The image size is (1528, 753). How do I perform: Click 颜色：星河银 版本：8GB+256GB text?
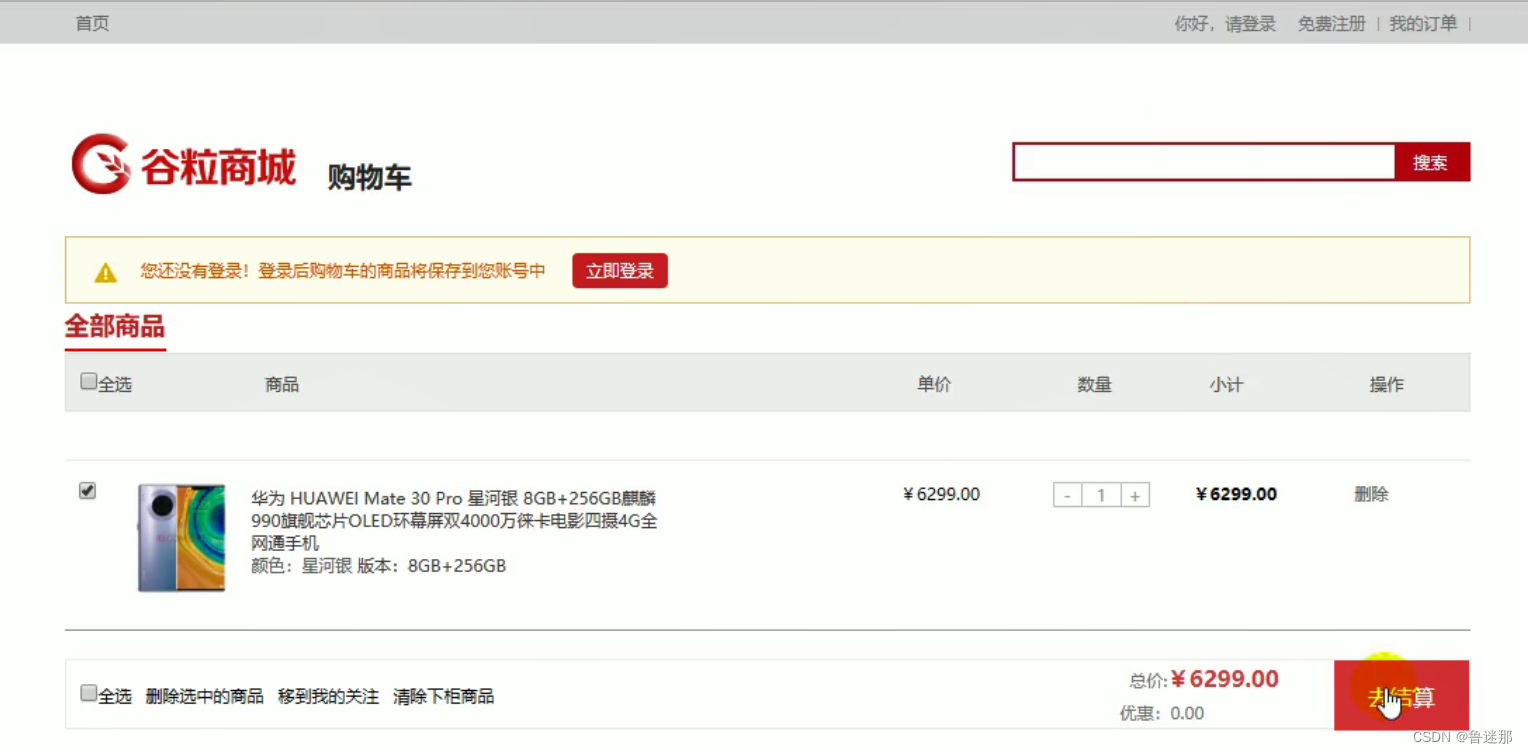pos(378,566)
